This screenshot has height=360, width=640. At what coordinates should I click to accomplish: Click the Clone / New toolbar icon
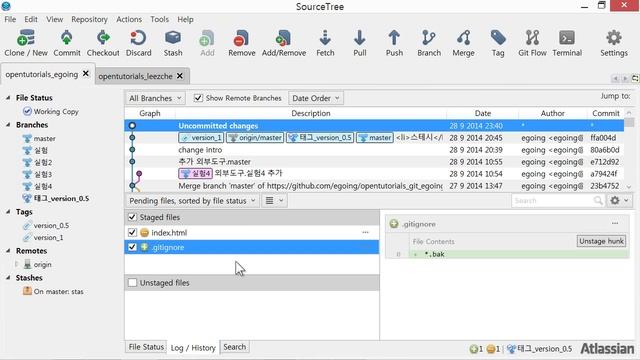click(x=26, y=38)
